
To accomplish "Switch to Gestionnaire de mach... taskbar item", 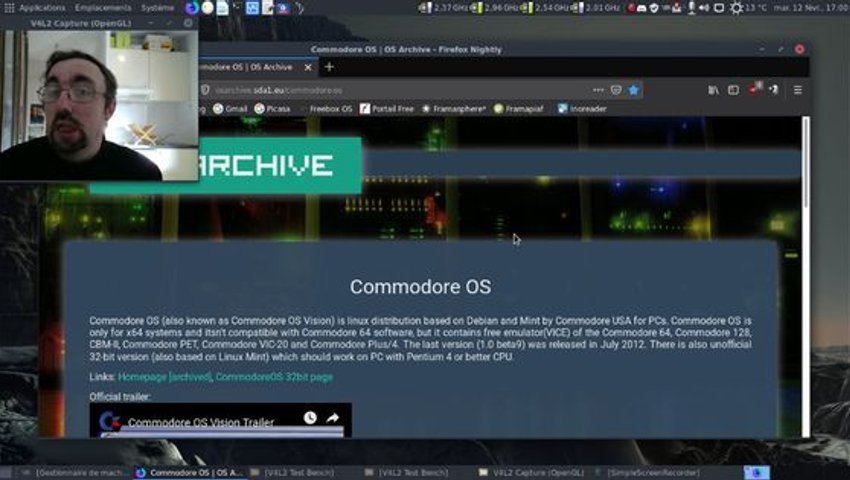I will point(73,473).
